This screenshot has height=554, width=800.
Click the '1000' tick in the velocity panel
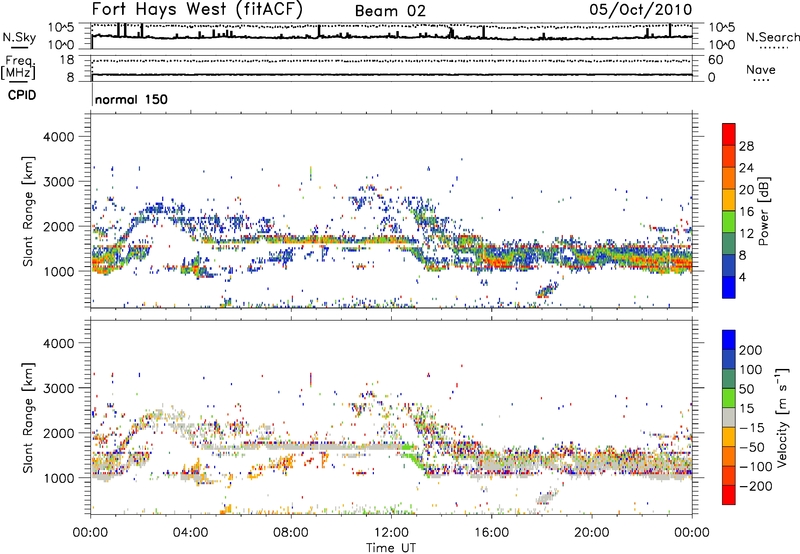[x=58, y=479]
